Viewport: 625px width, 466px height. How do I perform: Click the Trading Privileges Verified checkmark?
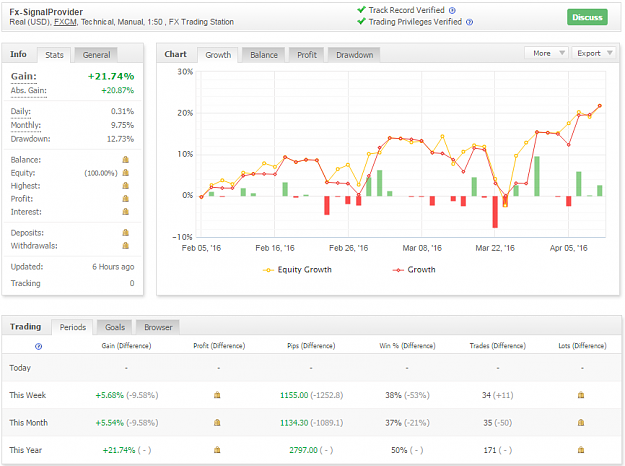pos(361,21)
